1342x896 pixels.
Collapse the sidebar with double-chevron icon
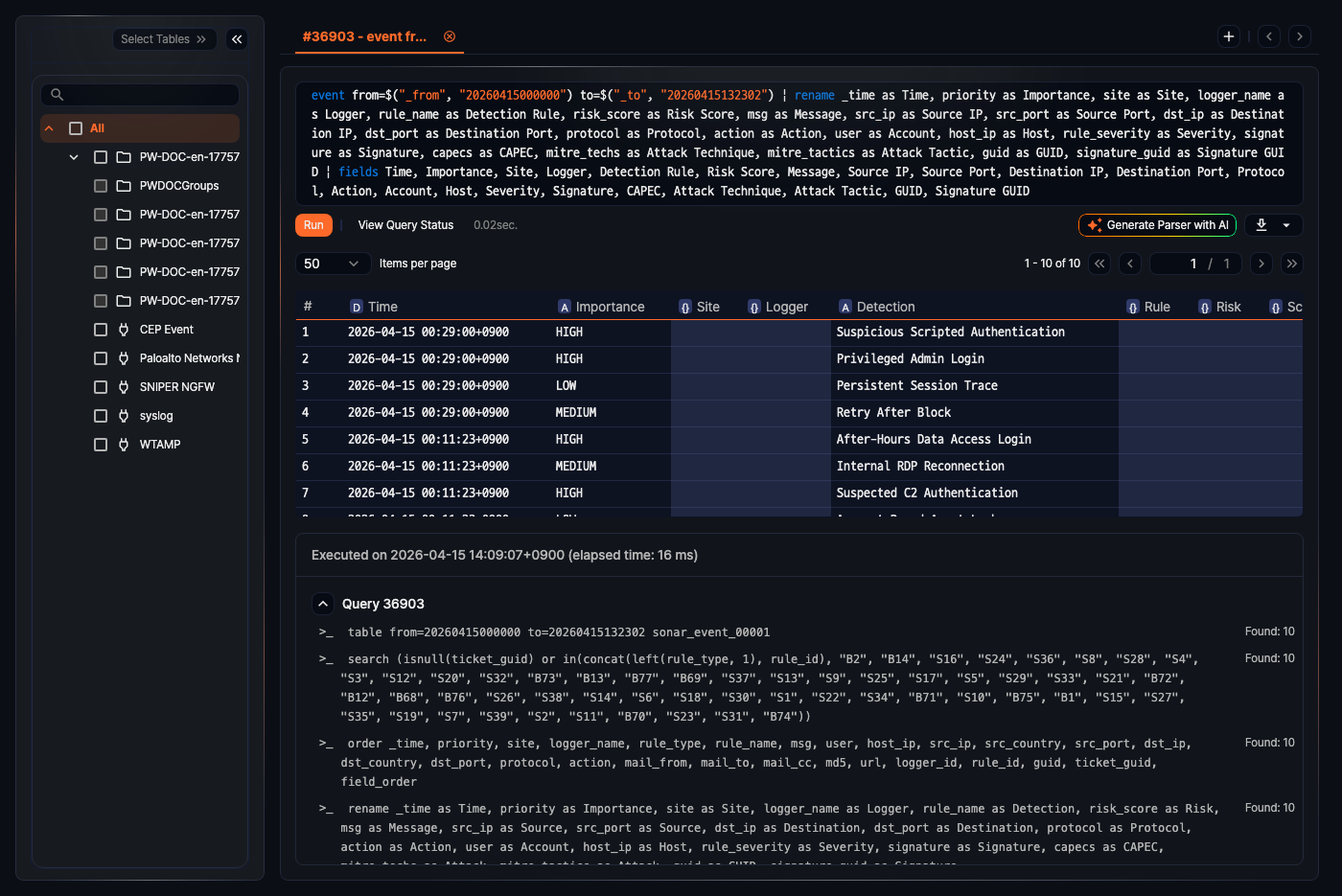point(237,39)
